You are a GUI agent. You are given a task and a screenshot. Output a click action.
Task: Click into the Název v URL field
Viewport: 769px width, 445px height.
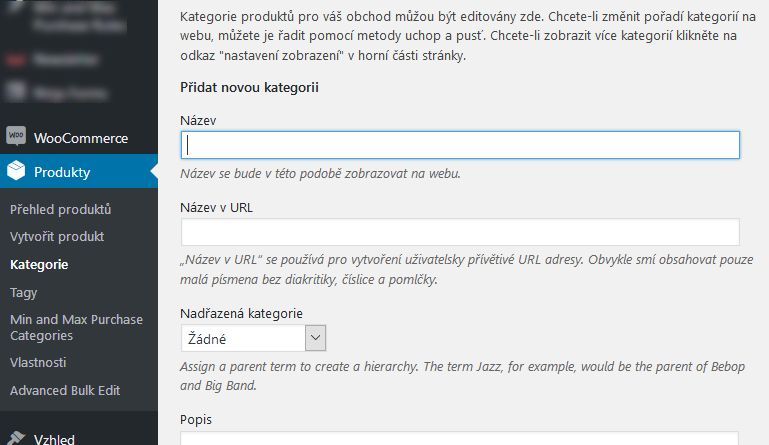460,232
